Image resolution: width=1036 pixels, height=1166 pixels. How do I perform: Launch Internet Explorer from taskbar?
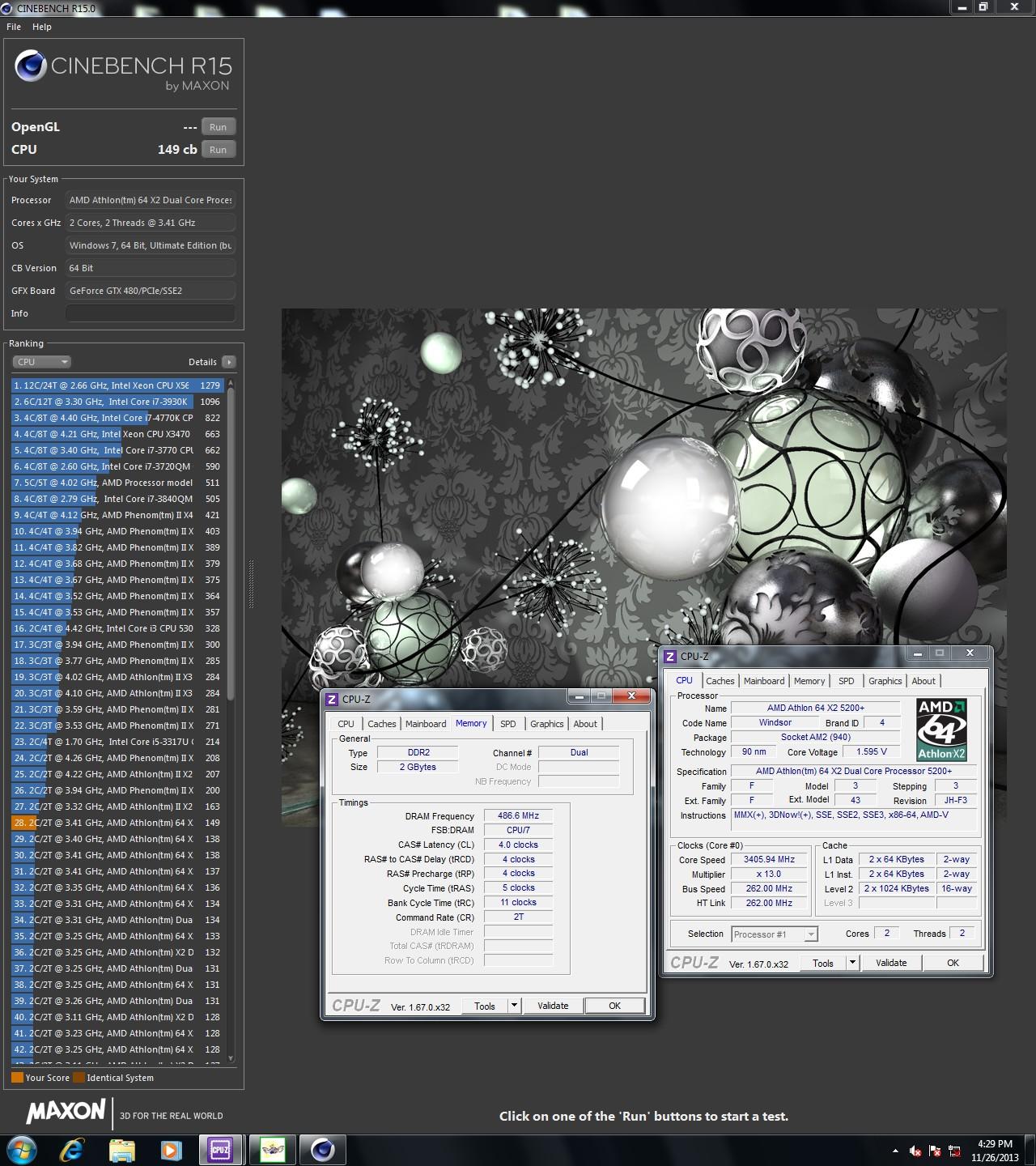tap(73, 1150)
